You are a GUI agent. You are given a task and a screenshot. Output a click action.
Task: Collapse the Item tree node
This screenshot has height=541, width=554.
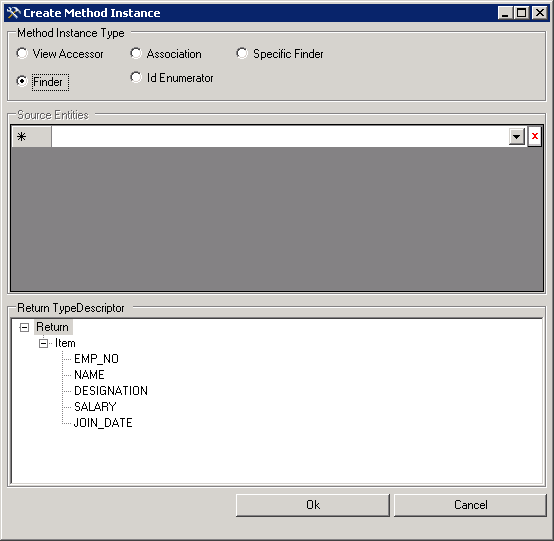43,343
